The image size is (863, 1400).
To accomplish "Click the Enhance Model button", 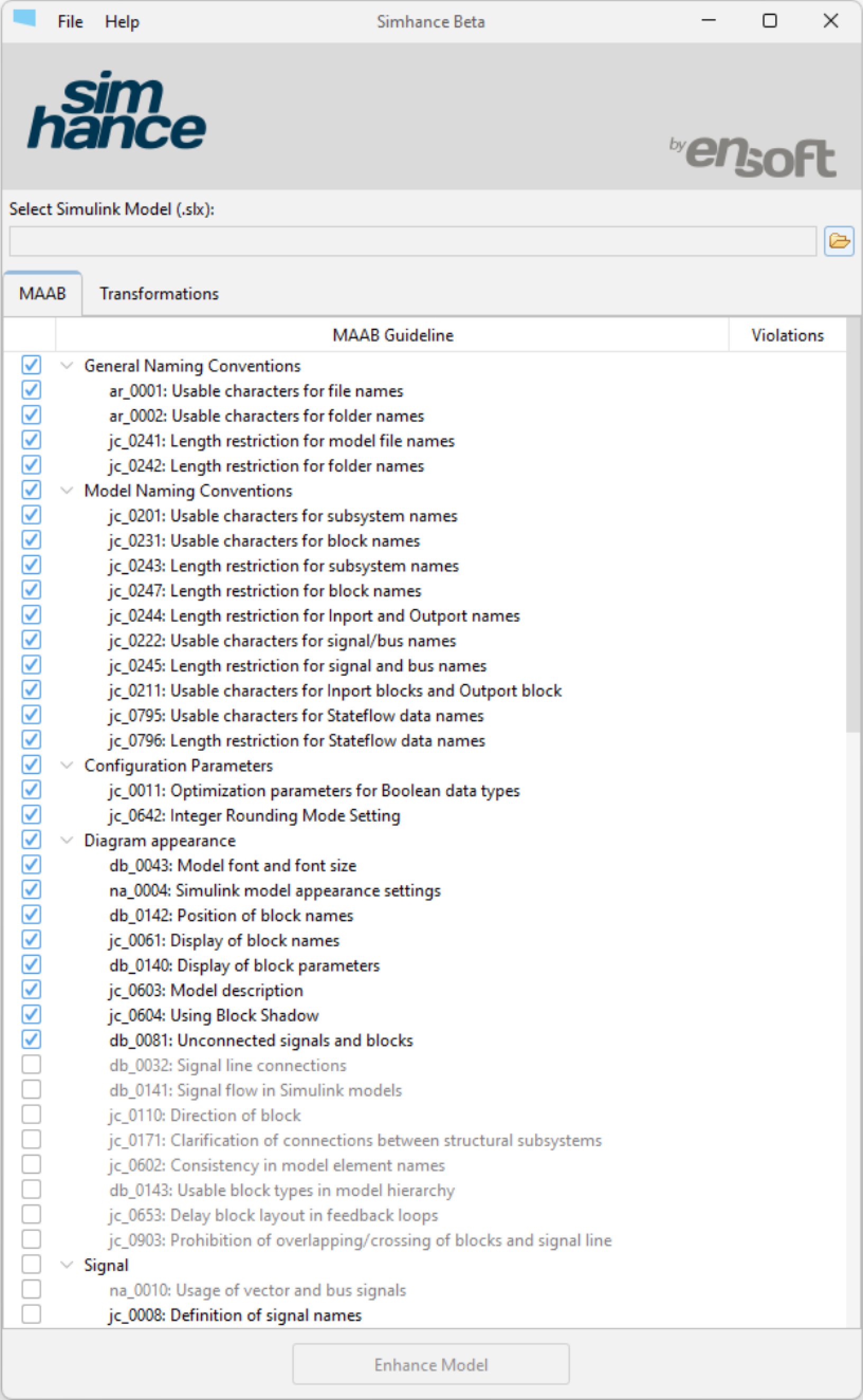I will point(431,1364).
